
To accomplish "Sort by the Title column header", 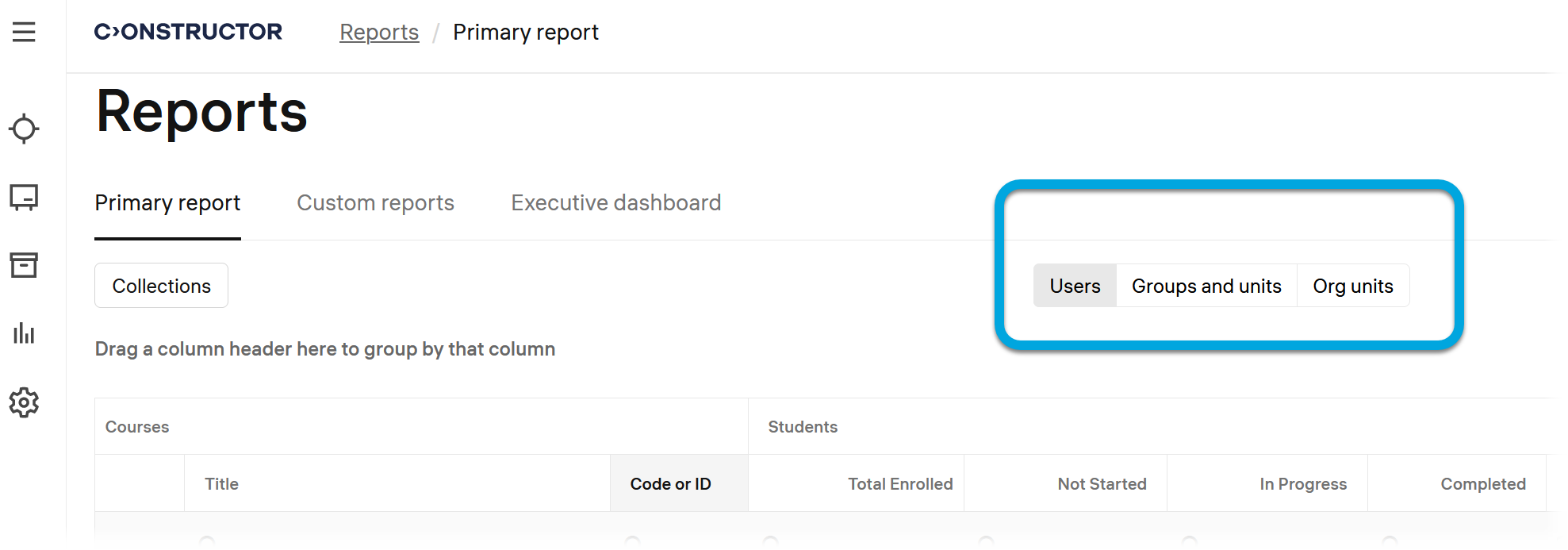I will click(222, 484).
